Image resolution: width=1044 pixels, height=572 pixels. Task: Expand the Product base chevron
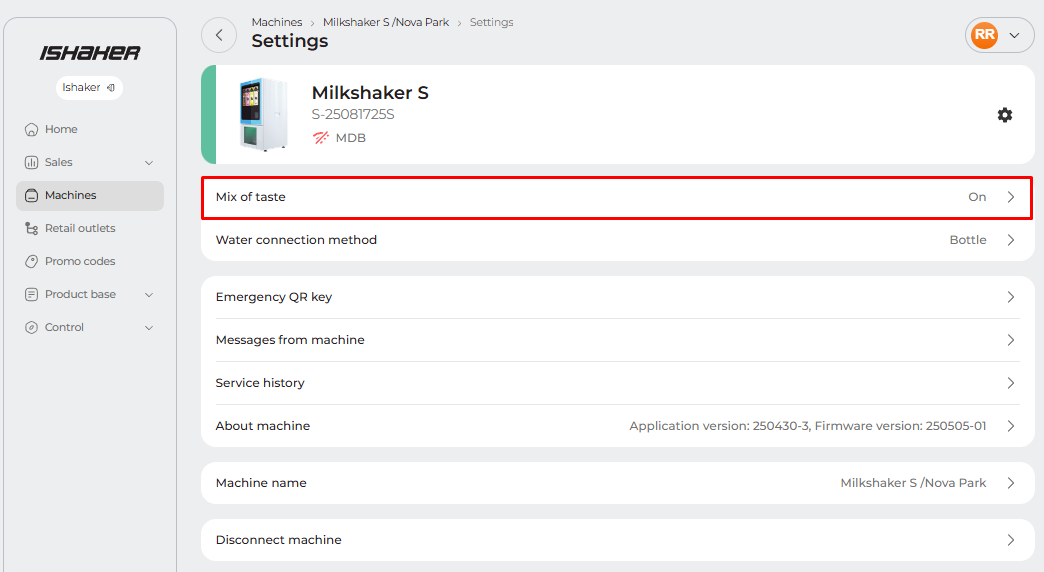(149, 295)
